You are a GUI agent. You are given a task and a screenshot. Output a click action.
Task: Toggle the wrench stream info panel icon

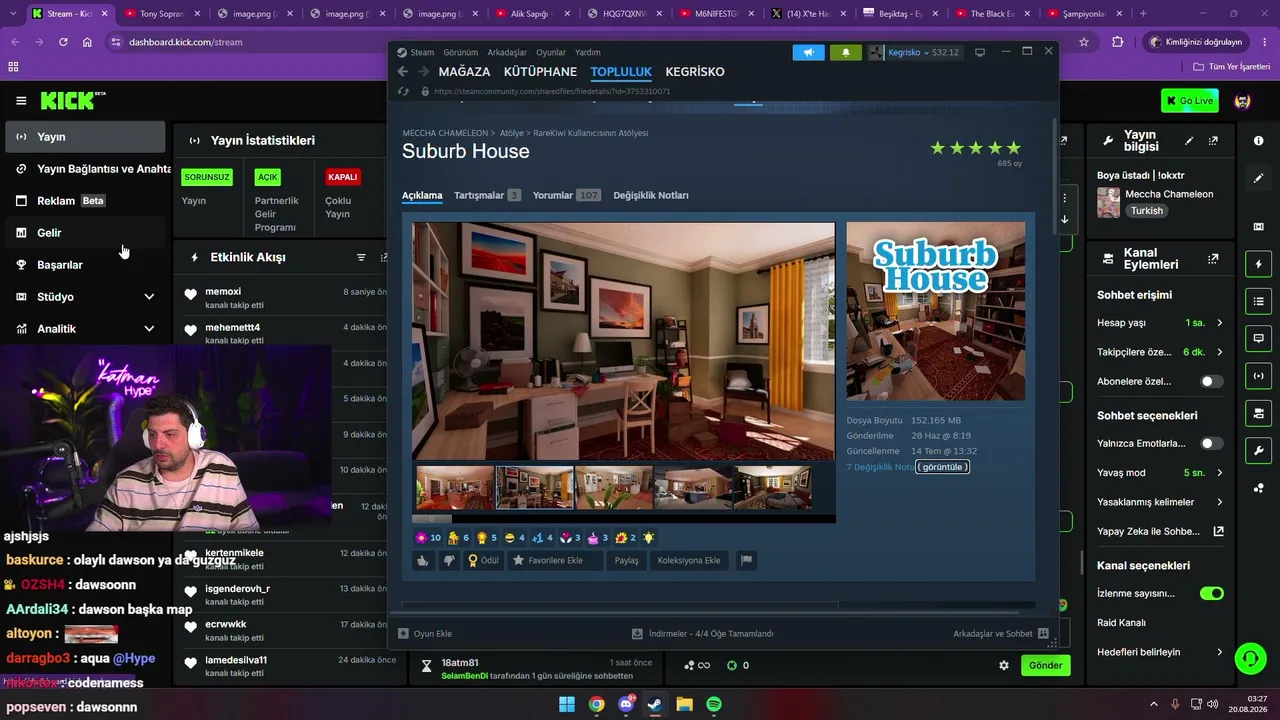click(1258, 450)
